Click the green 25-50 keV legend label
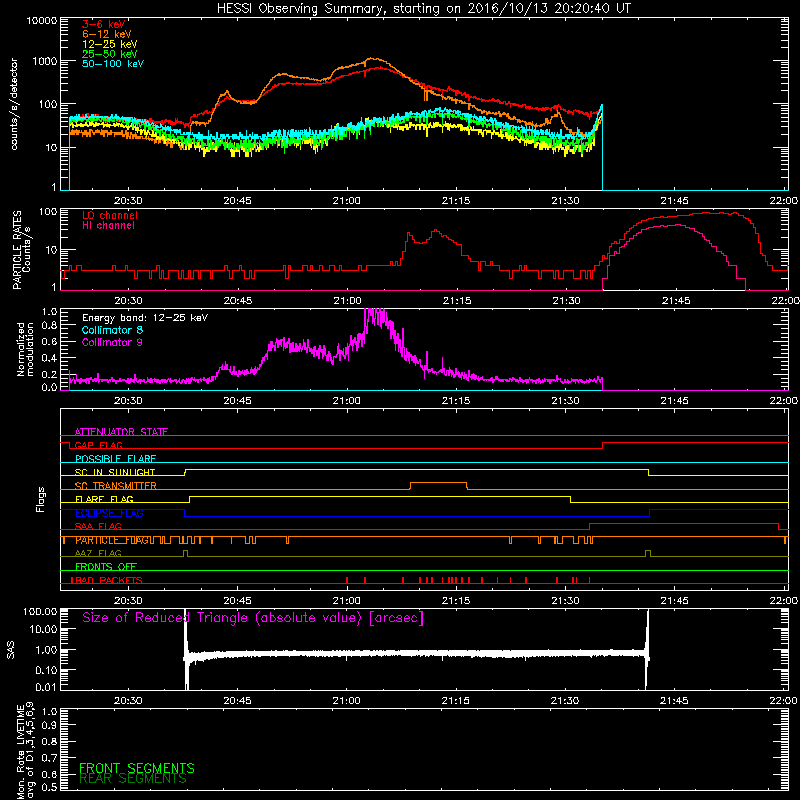The height and width of the screenshot is (800, 800). pos(110,54)
